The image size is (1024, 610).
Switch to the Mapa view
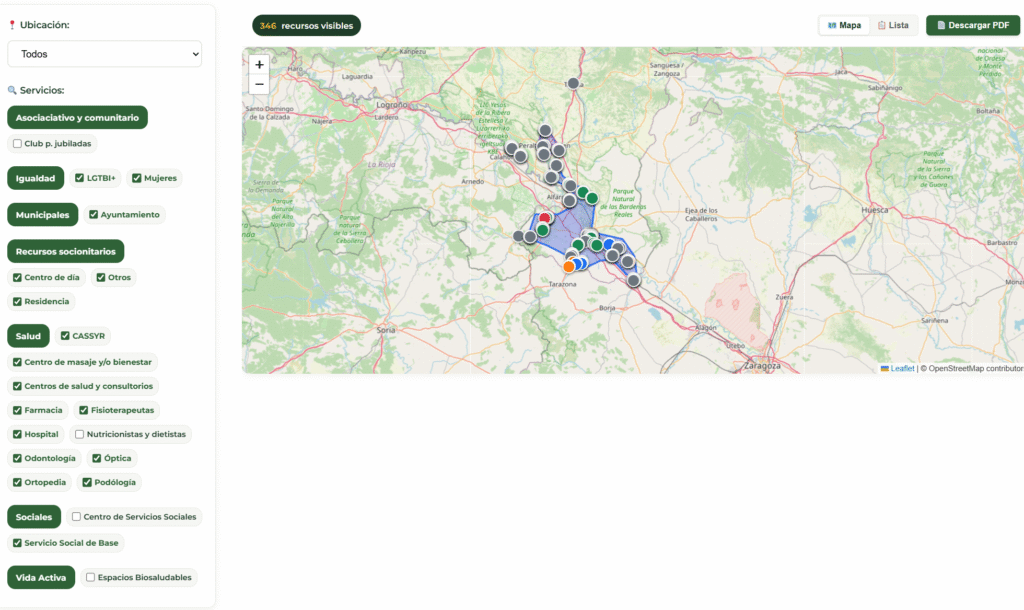pos(844,25)
